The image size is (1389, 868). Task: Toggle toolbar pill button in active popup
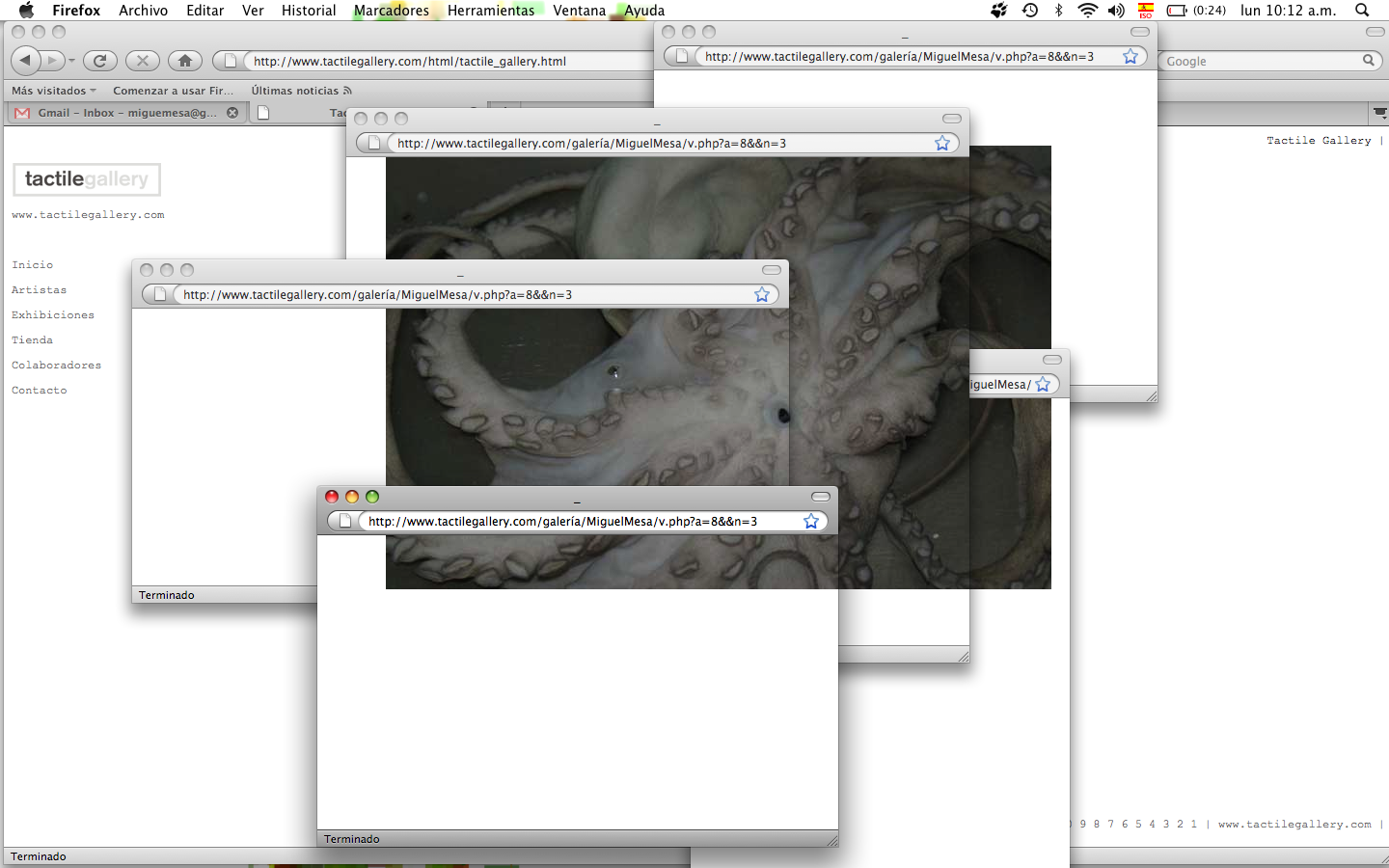click(821, 497)
